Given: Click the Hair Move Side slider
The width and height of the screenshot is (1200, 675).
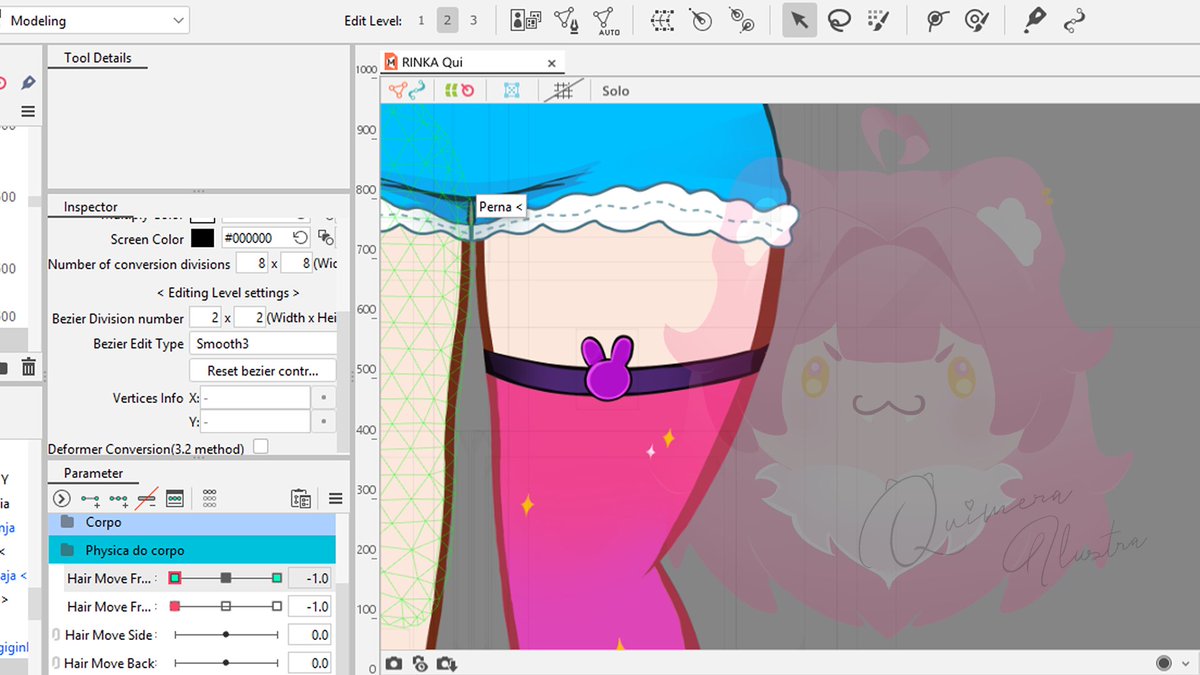Looking at the screenshot, I should [x=226, y=634].
